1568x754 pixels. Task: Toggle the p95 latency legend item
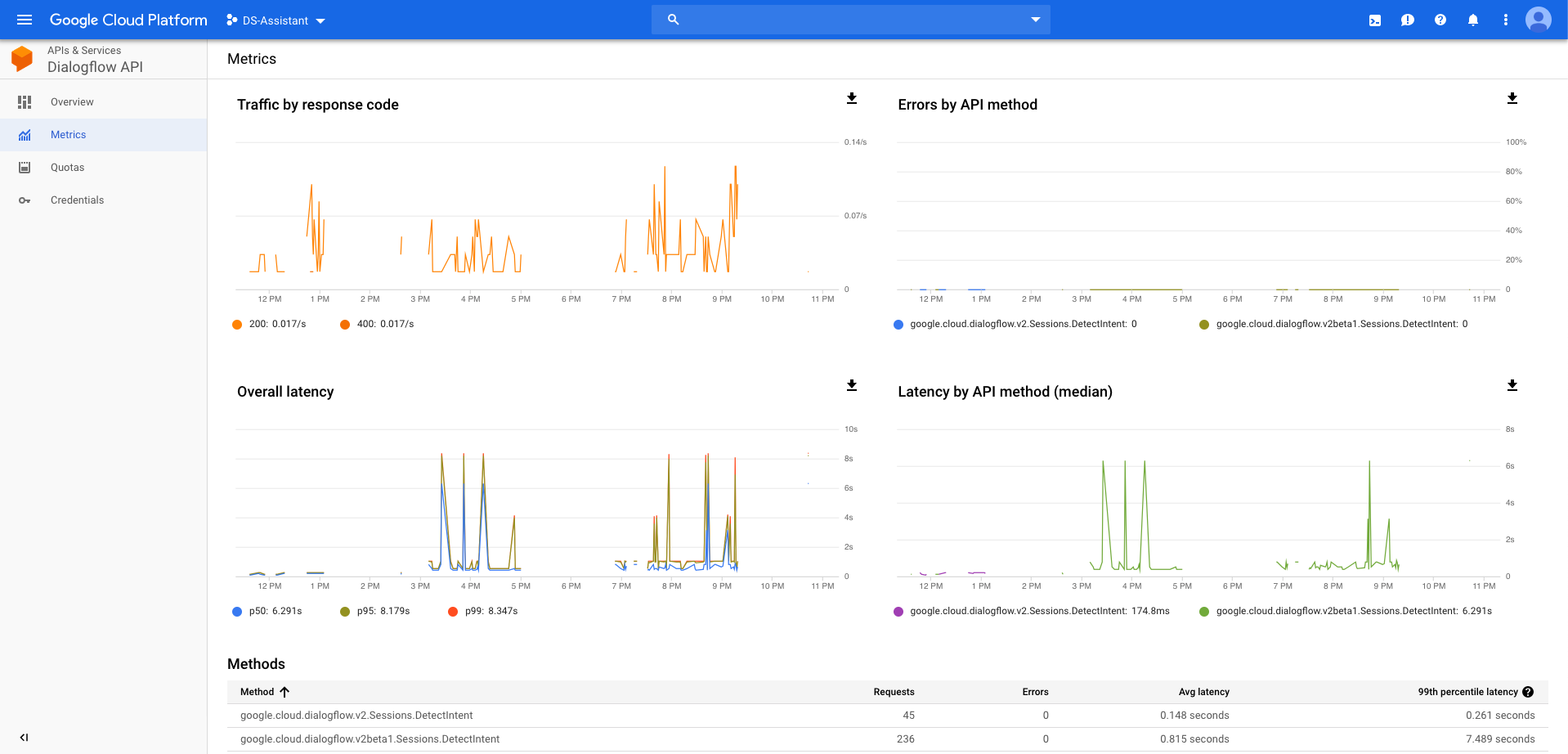[x=375, y=611]
